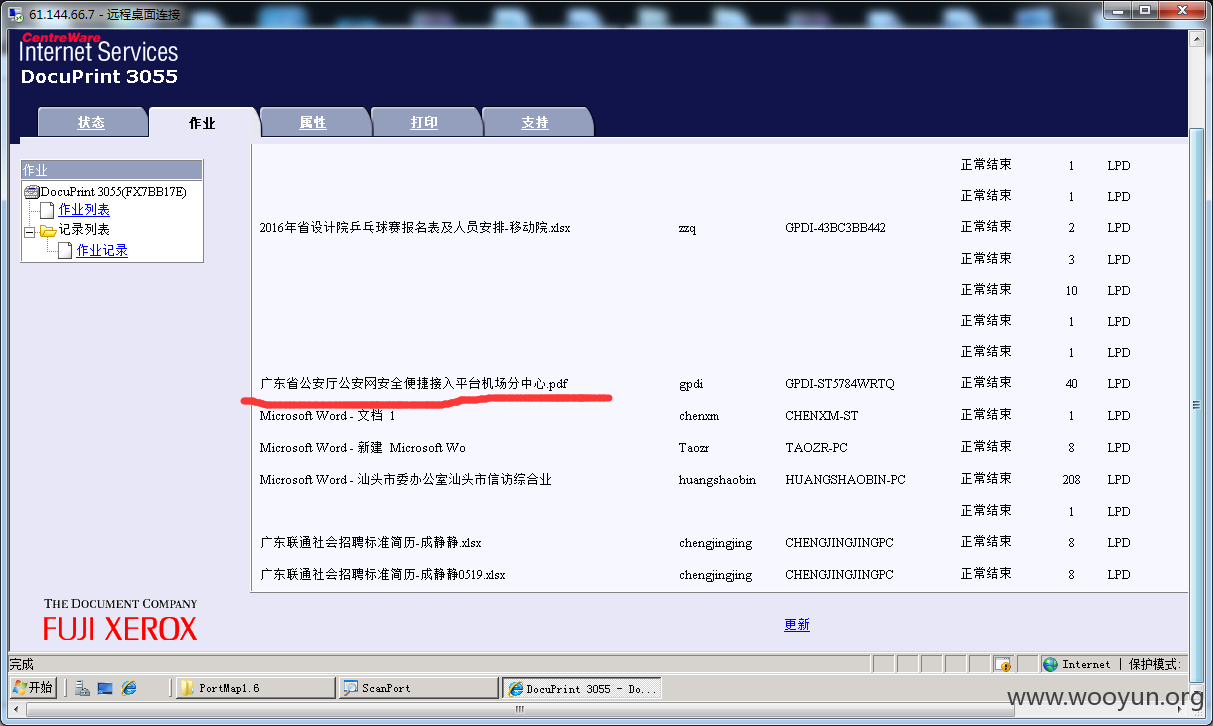1213x726 pixels.
Task: Launch Internet Explorer from quick launch
Action: (x=128, y=688)
